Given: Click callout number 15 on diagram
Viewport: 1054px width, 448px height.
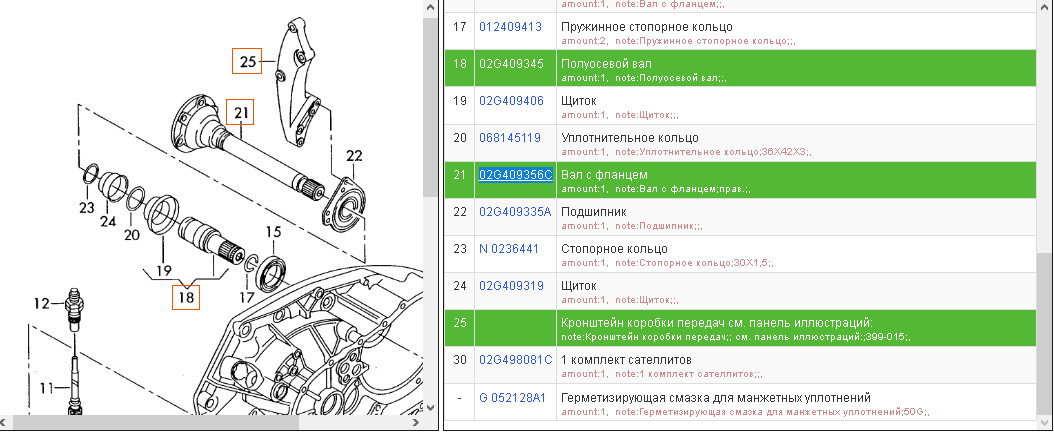Looking at the screenshot, I should point(273,233).
